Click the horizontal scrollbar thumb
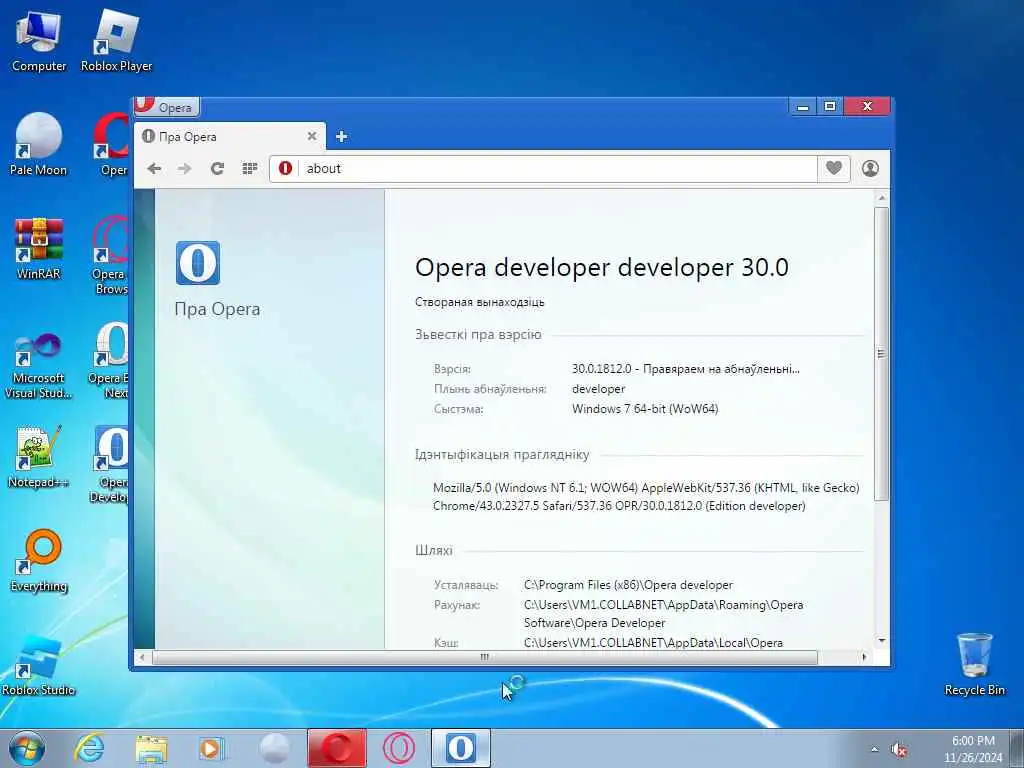The height and width of the screenshot is (768, 1024). (485, 657)
